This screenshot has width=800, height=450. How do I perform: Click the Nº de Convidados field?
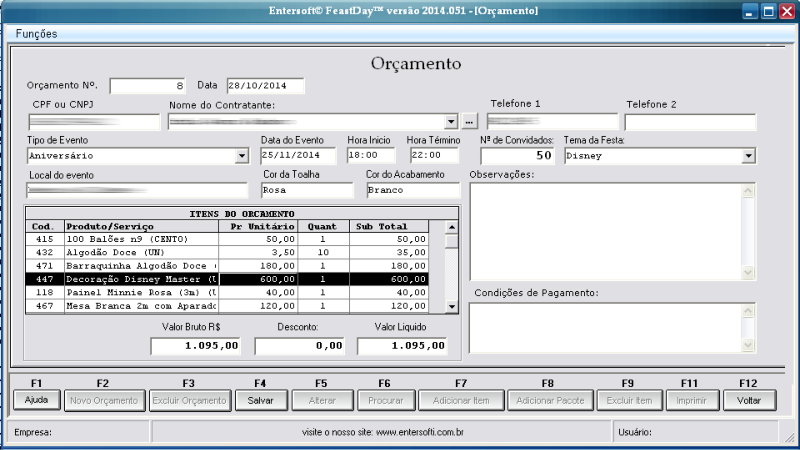click(517, 156)
